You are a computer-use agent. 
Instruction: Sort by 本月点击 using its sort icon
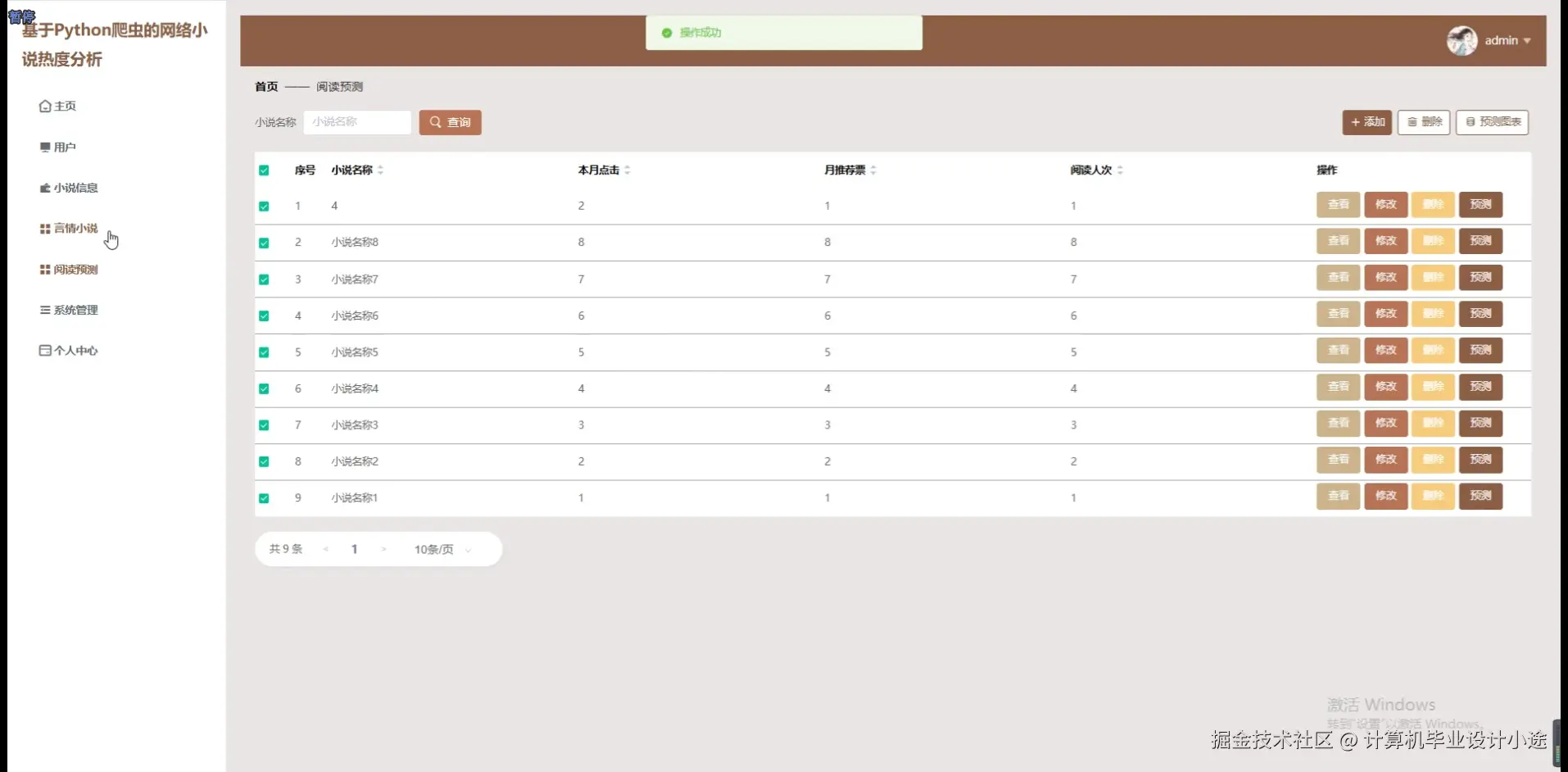pyautogui.click(x=627, y=170)
